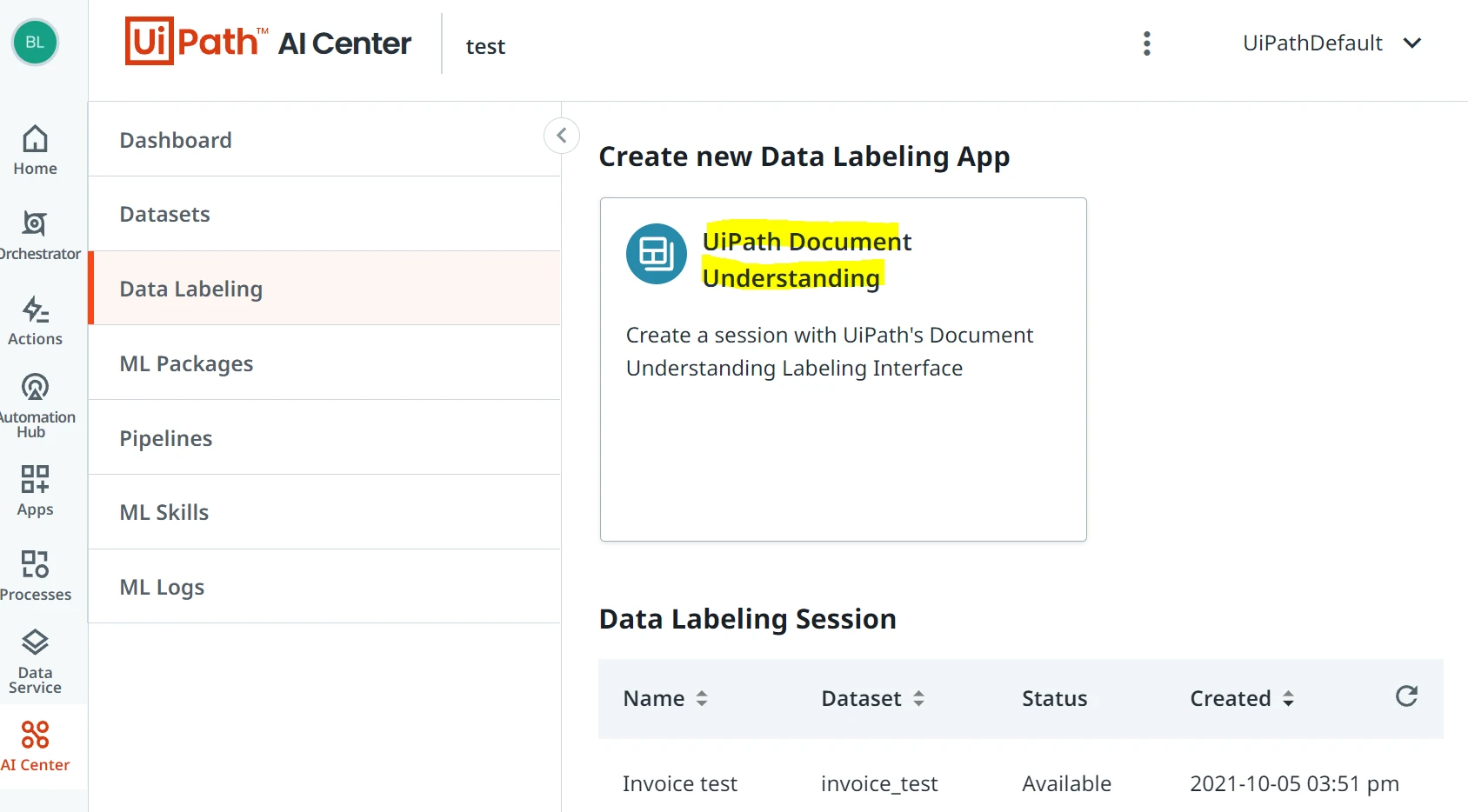
Task: Open the Invoice test session
Action: point(680,783)
